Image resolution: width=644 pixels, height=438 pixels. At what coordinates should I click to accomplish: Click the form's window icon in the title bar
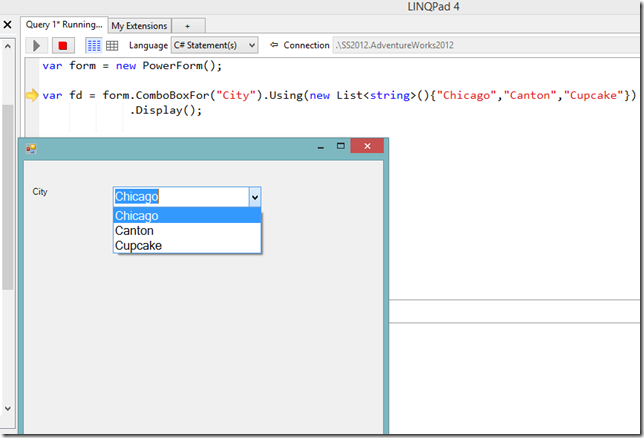coord(31,148)
